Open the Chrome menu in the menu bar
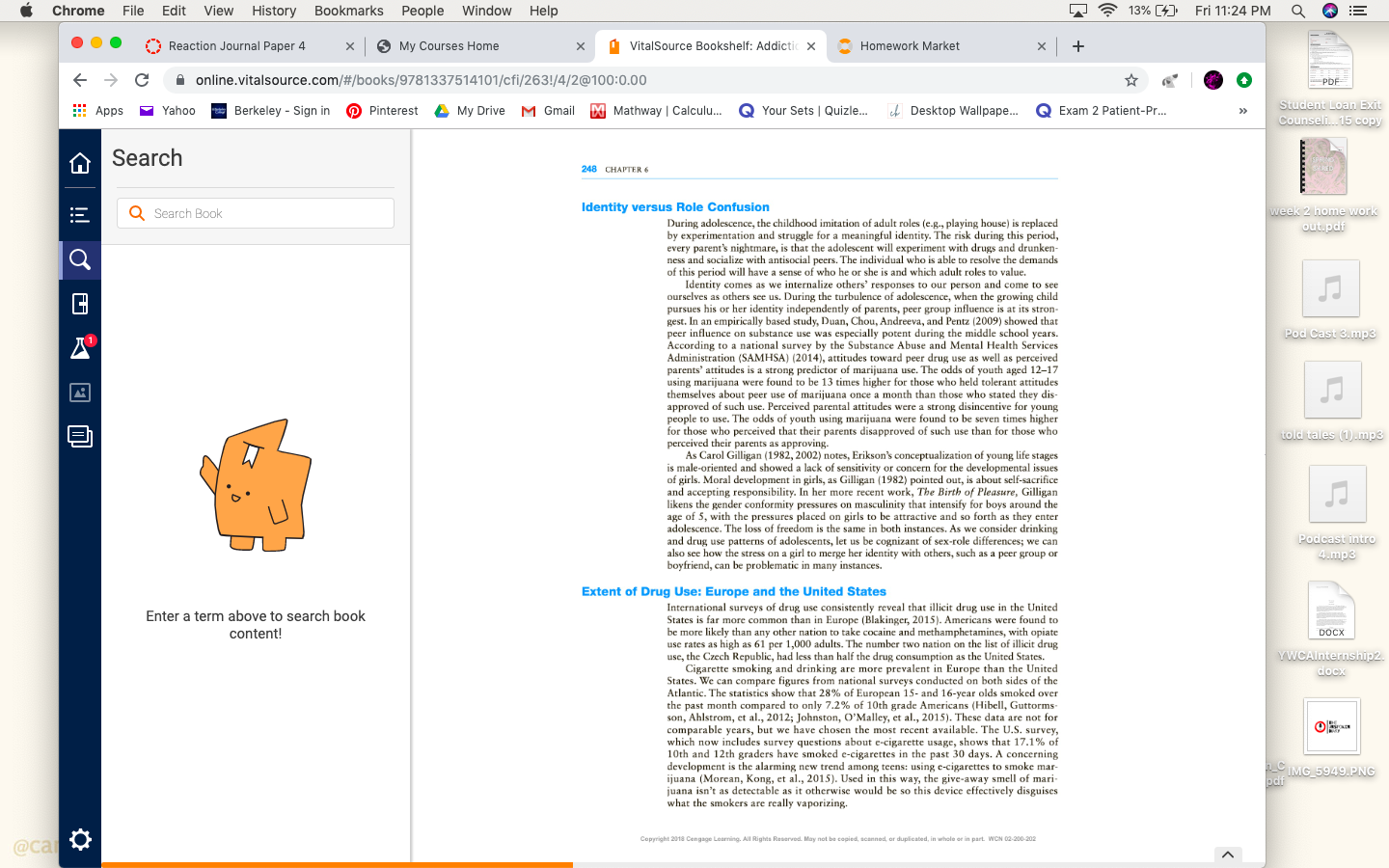Screen dimensions: 1389x868 point(78,11)
